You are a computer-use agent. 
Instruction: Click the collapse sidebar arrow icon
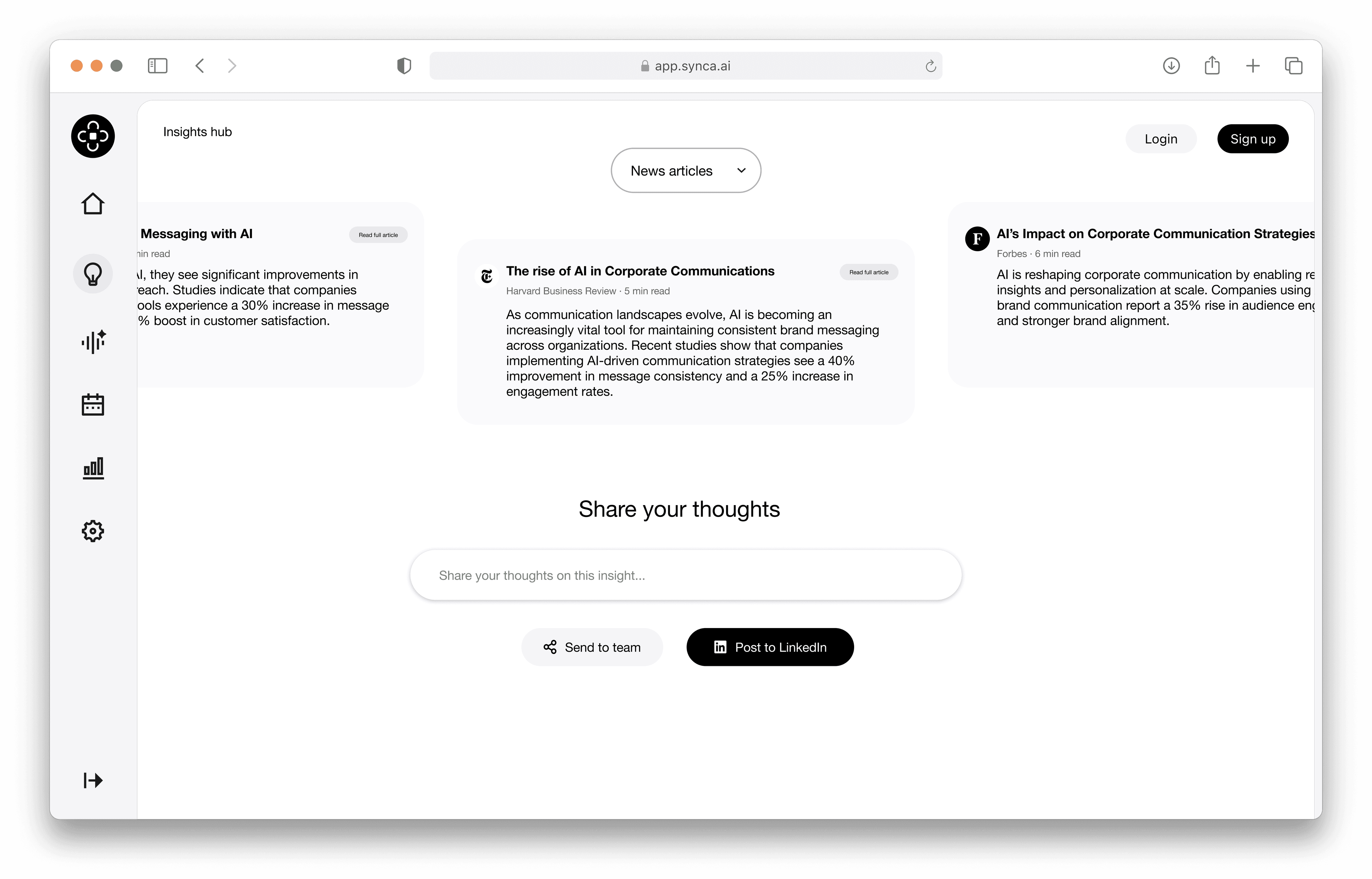tap(93, 780)
